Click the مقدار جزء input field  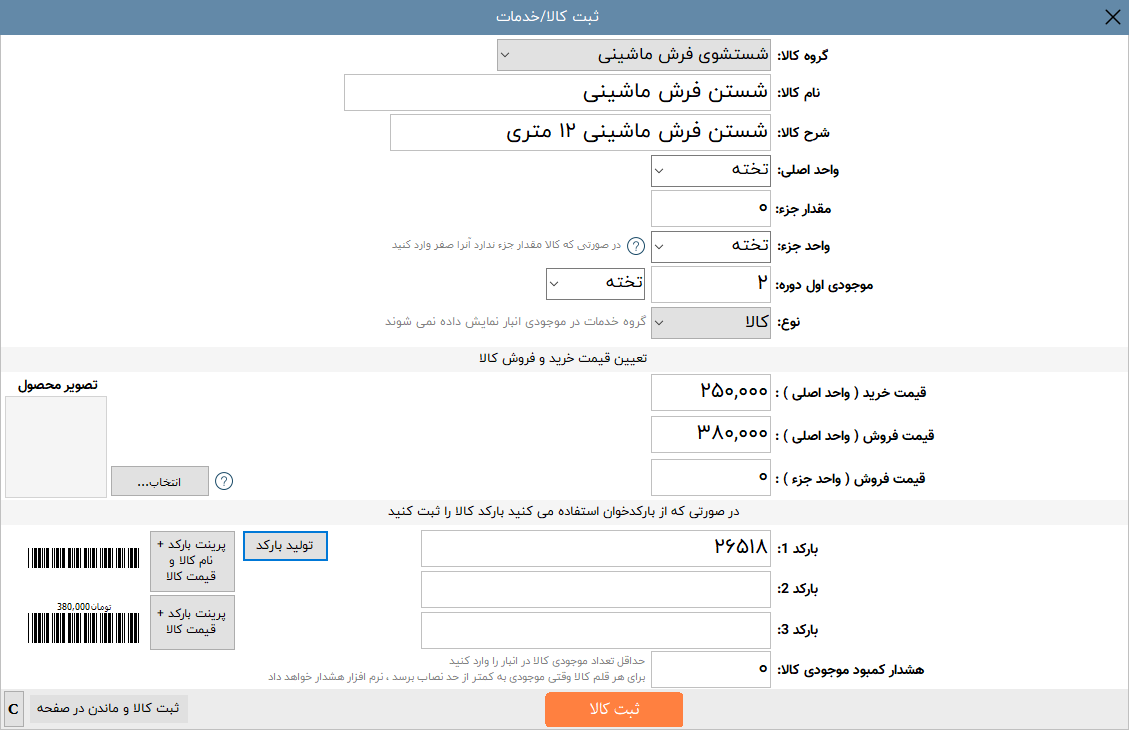[x=711, y=209]
